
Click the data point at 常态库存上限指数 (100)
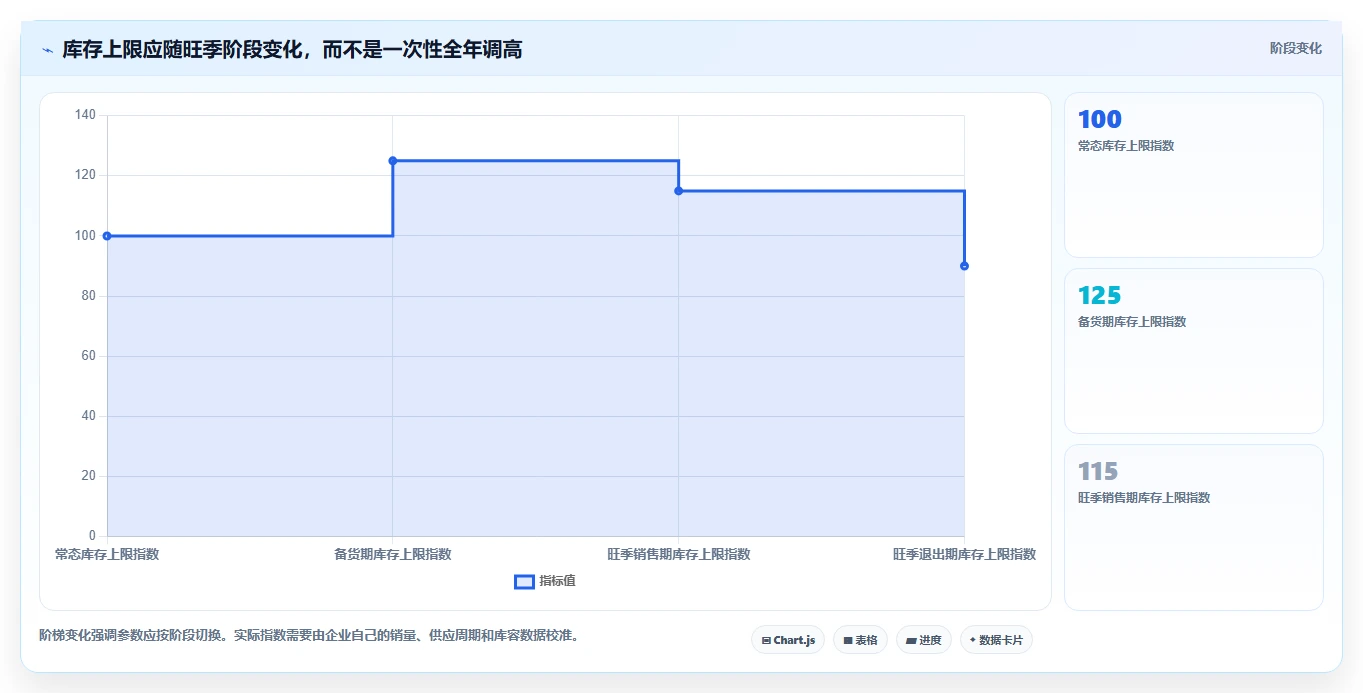(x=107, y=236)
